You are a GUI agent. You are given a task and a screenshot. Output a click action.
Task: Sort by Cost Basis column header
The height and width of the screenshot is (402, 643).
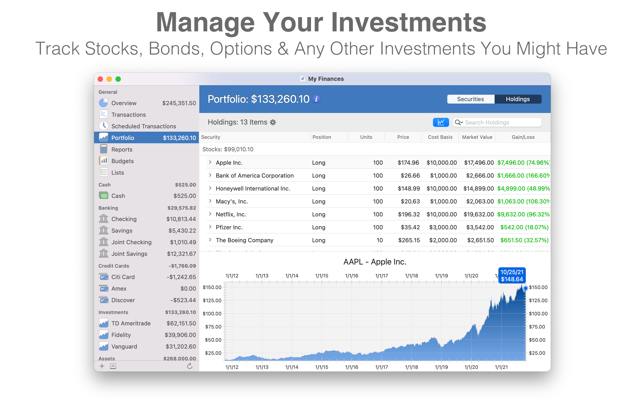pos(440,137)
